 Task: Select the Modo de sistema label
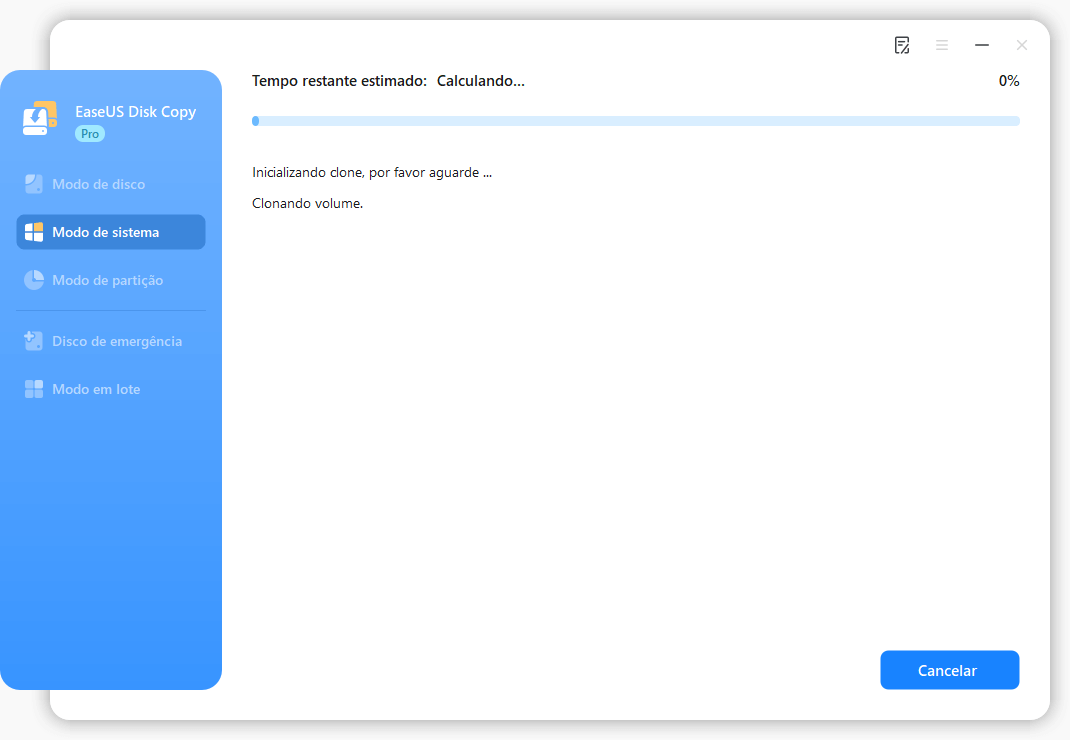click(105, 232)
